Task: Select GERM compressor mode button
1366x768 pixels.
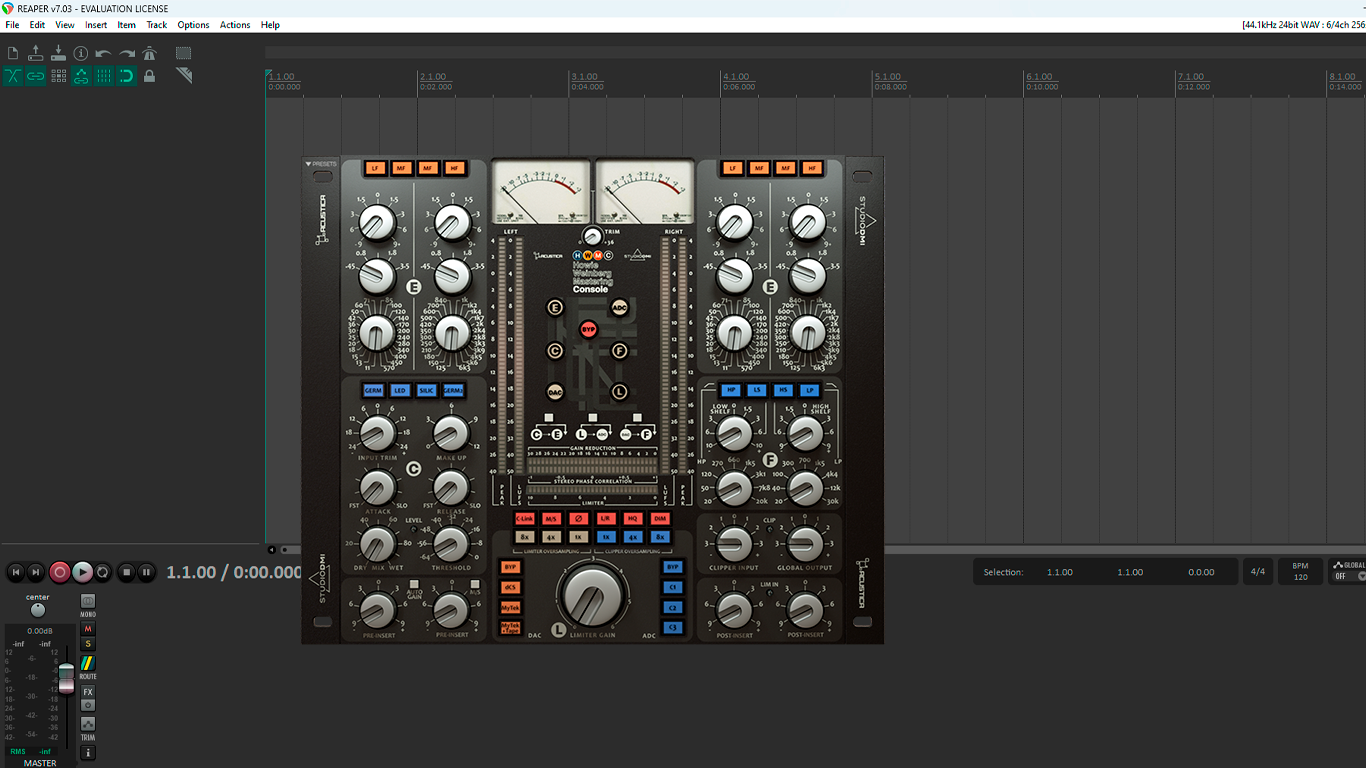Action: 373,390
